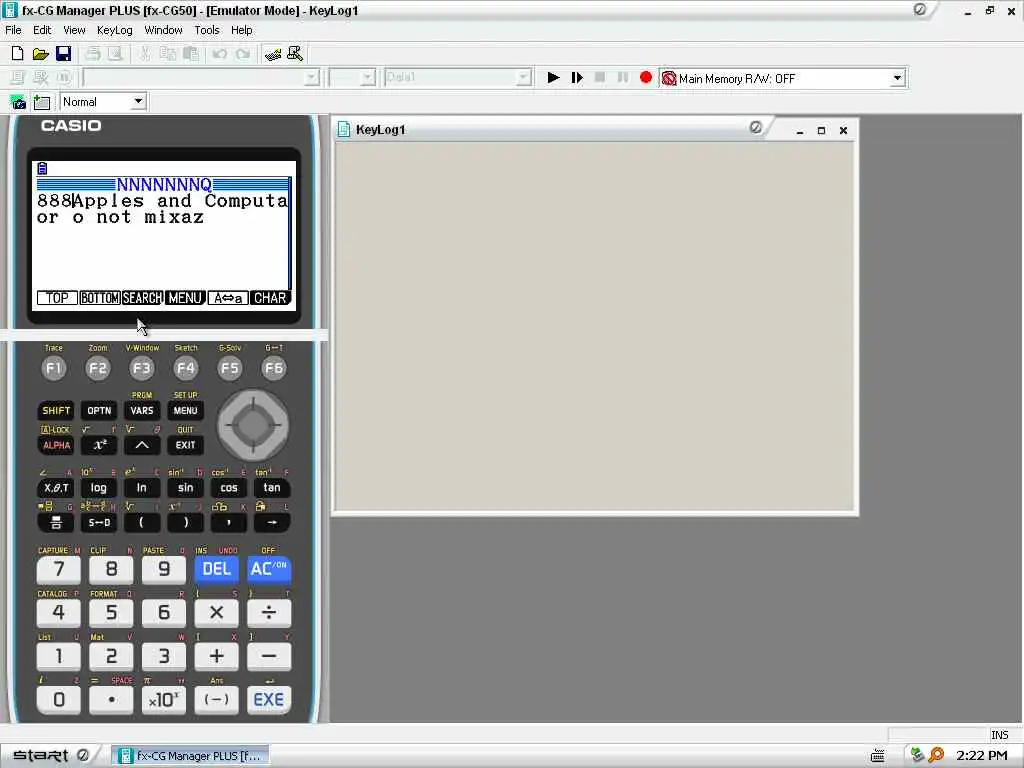Image resolution: width=1024 pixels, height=768 pixels.
Task: Click the F5 G-Solv calculator key
Action: tap(230, 368)
